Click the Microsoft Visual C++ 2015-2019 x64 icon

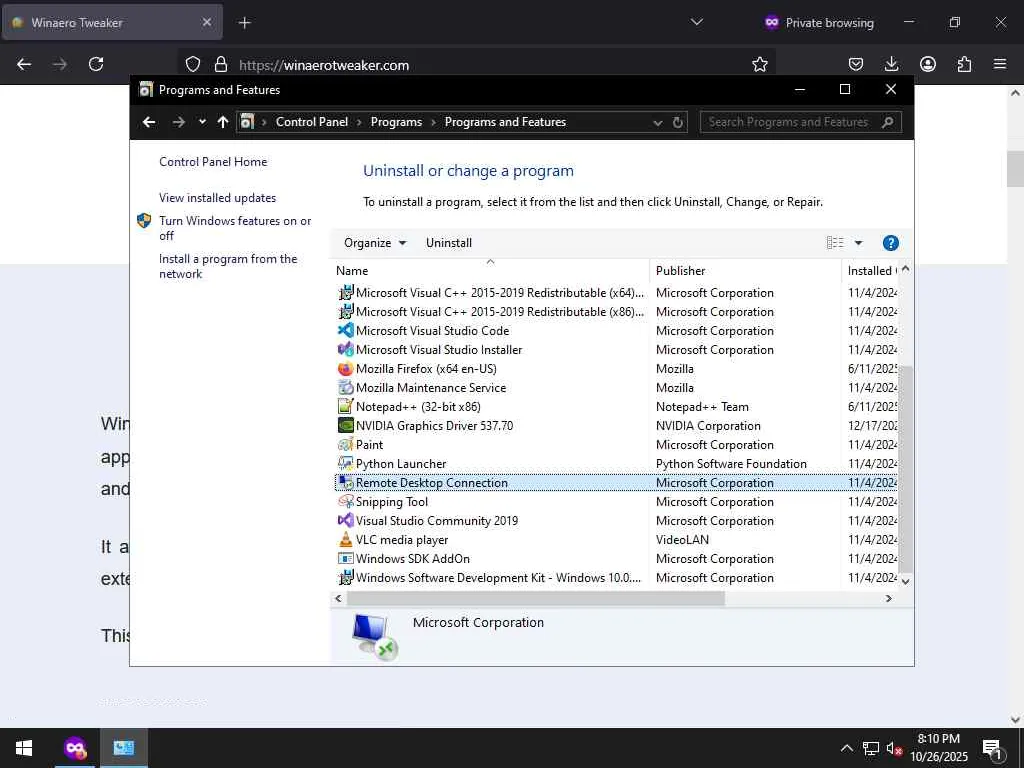click(345, 293)
